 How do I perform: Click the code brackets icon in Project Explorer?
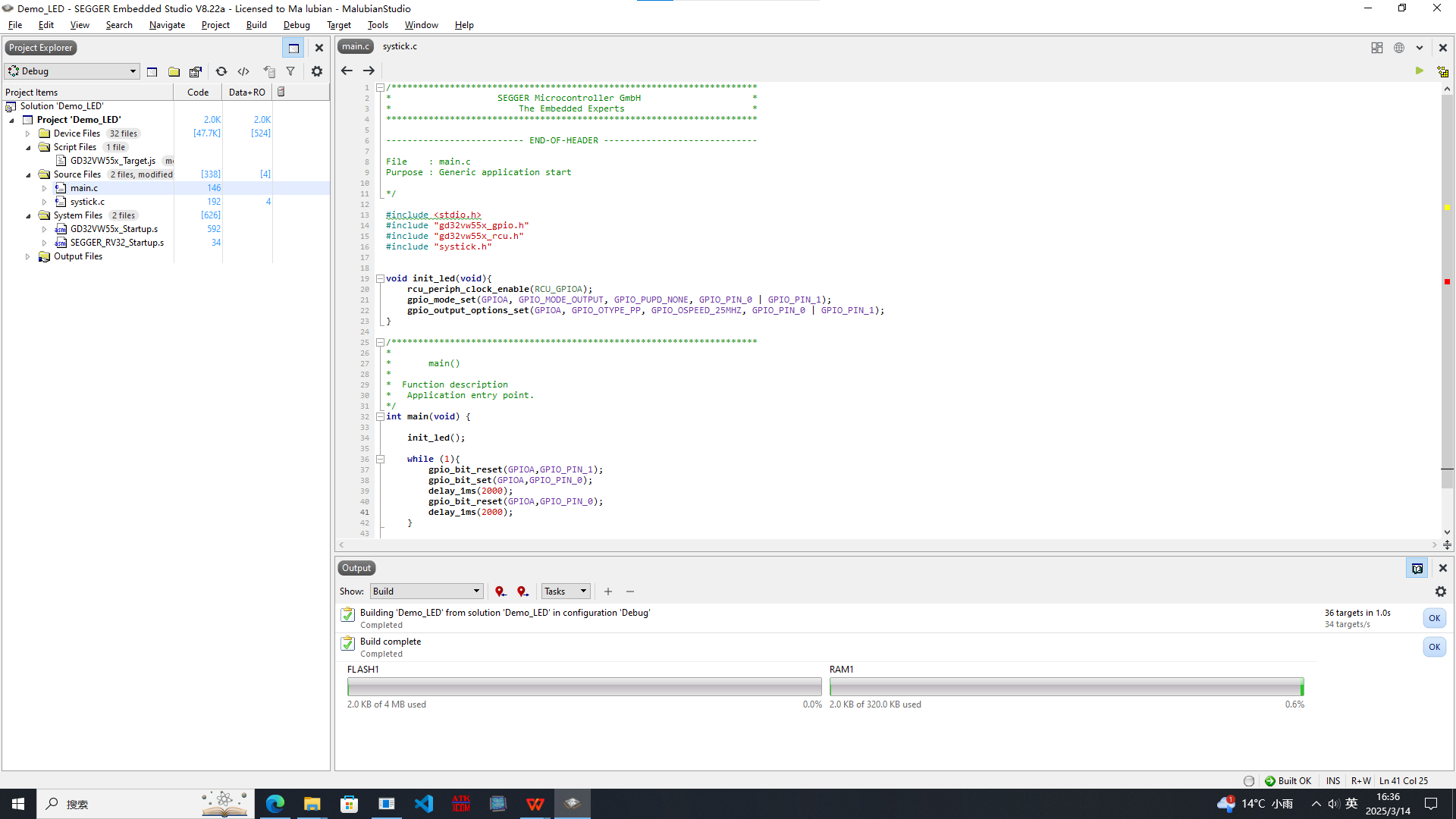(243, 71)
